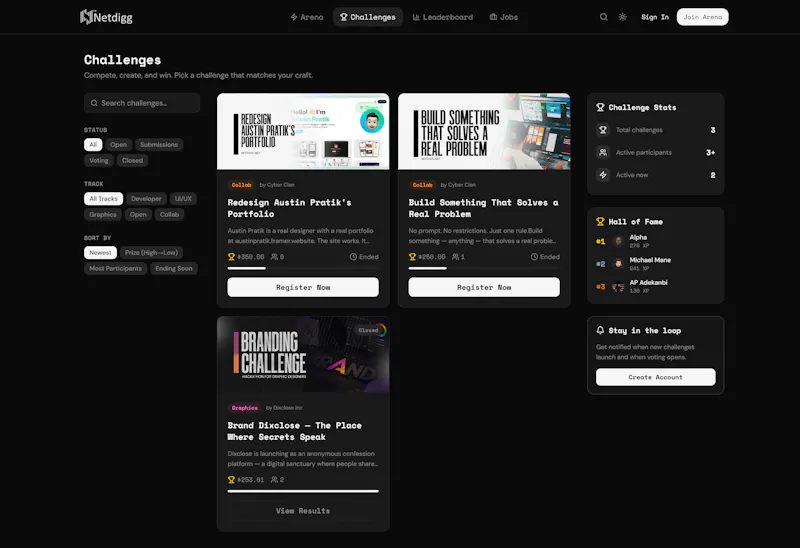Screen dimensions: 800x548
Task: Open Build Something That Solves a Real Problem title
Action: (483, 208)
